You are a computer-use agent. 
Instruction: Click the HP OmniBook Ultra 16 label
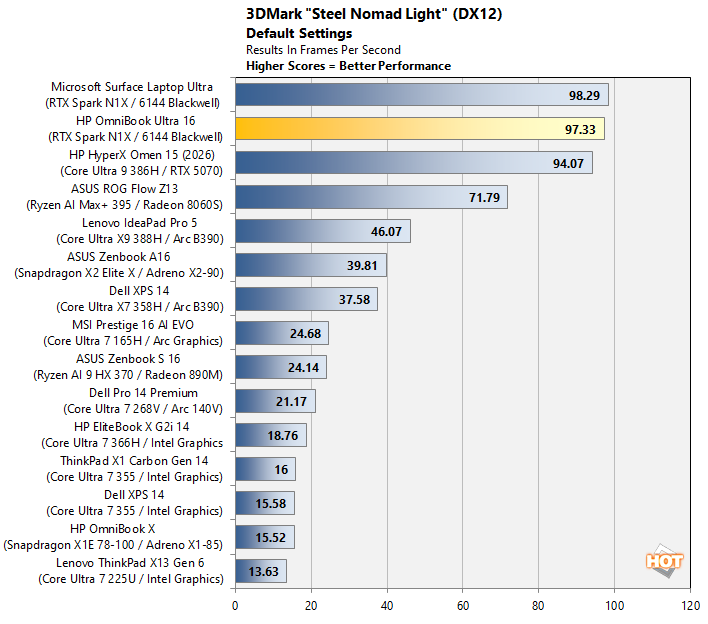click(x=135, y=129)
